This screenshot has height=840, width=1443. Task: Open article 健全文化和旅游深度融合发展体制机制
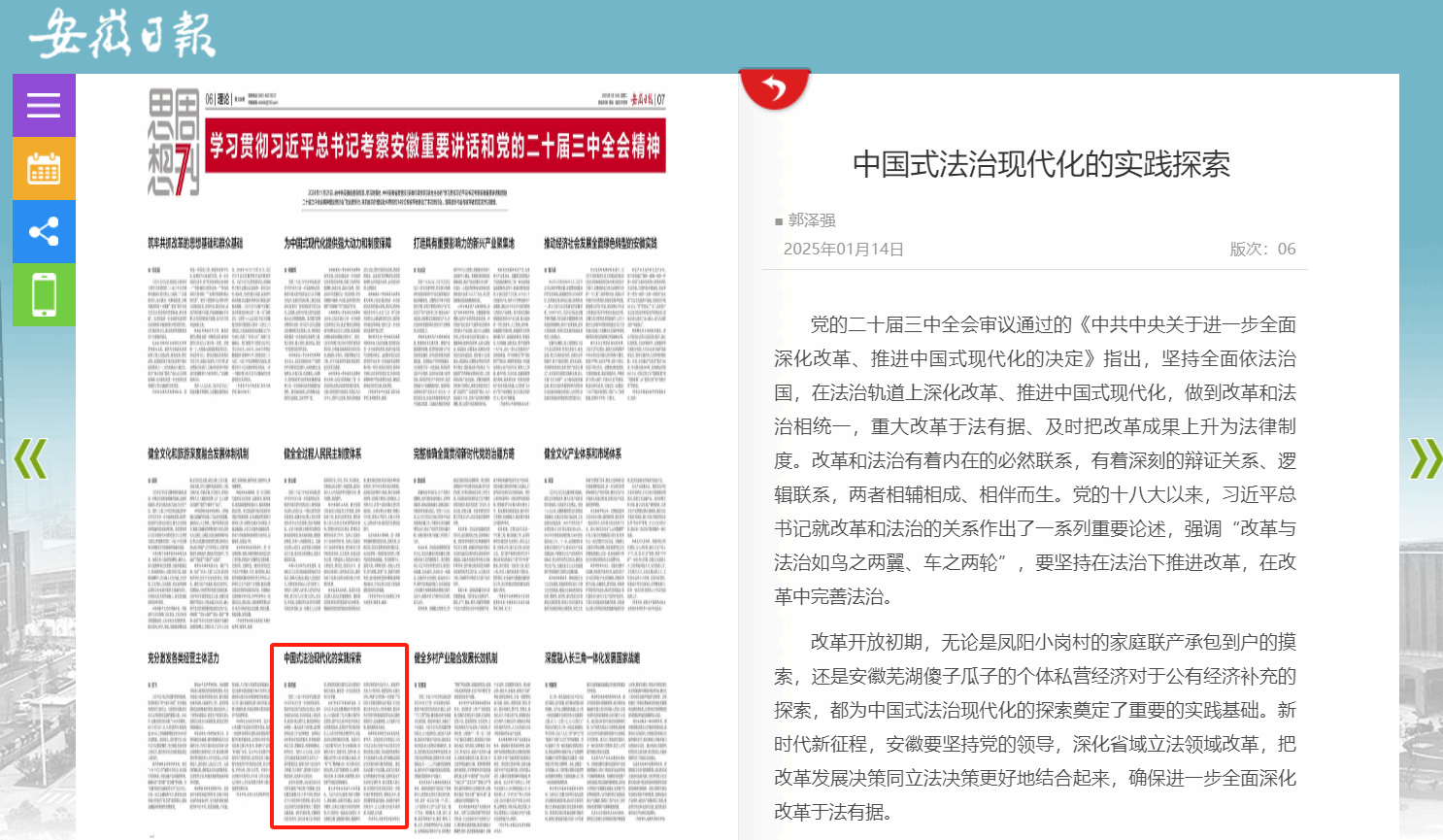(198, 454)
